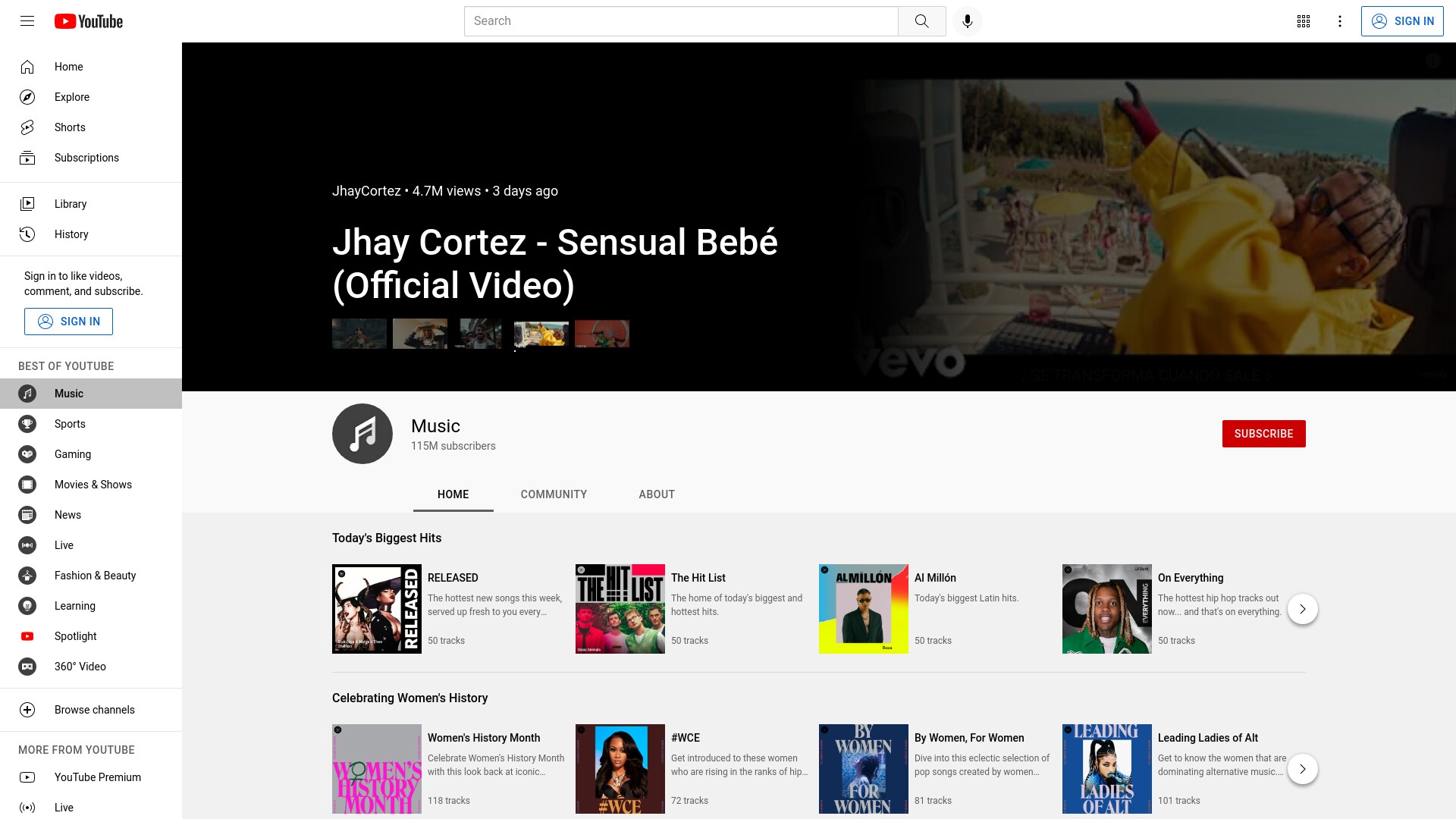Click Leading Ladies of Alt title

click(1208, 738)
